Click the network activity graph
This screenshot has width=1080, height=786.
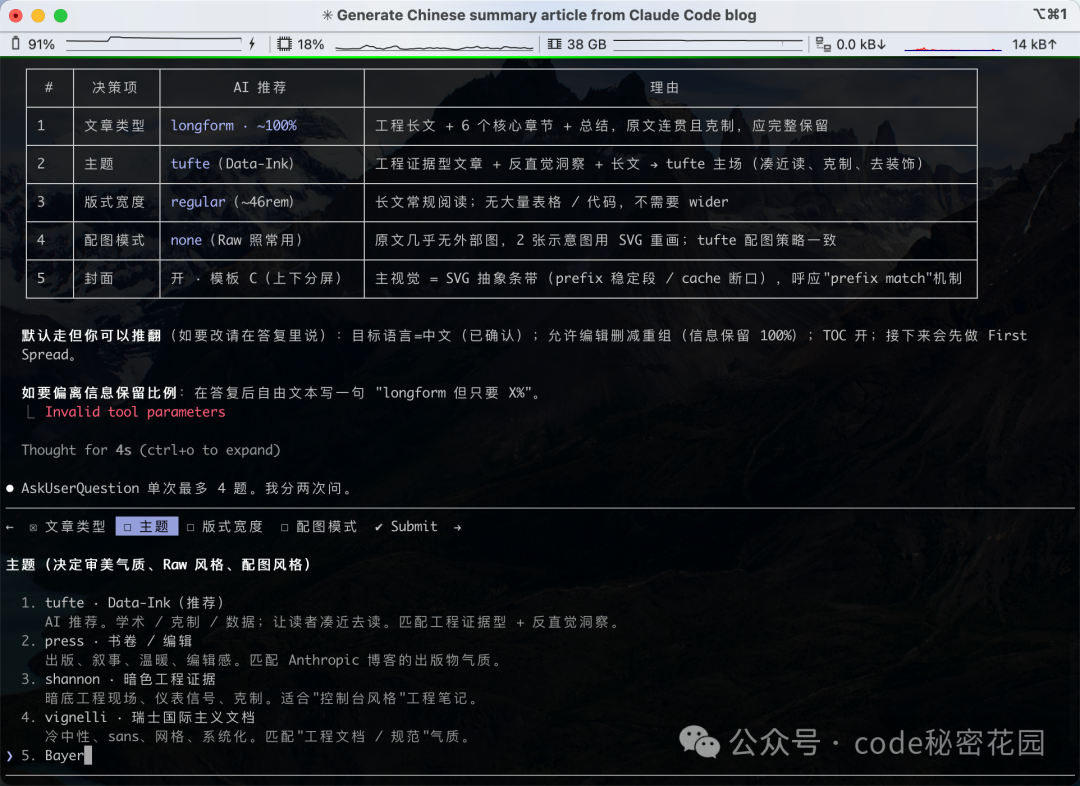pos(953,47)
